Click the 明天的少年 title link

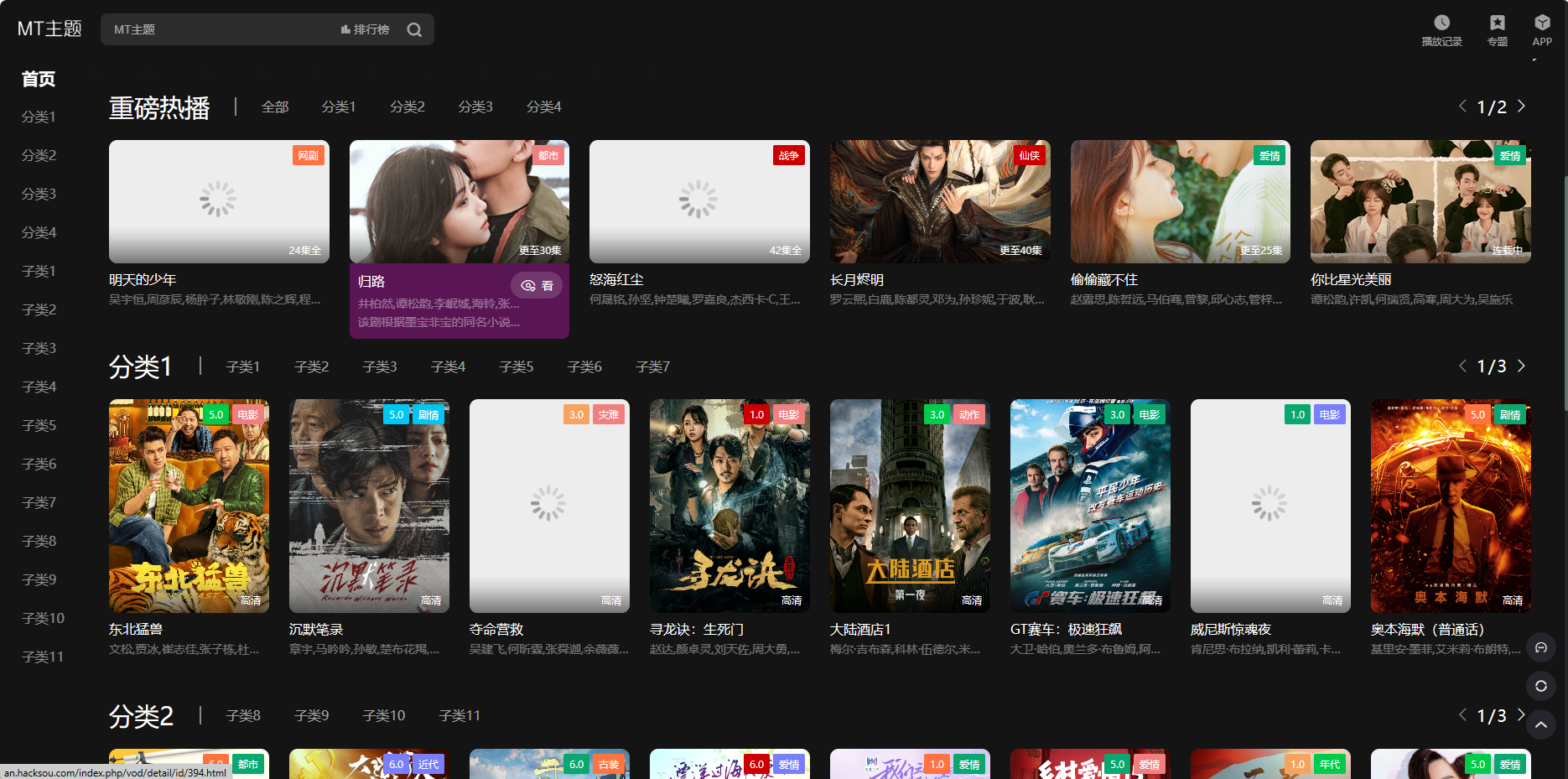point(143,279)
